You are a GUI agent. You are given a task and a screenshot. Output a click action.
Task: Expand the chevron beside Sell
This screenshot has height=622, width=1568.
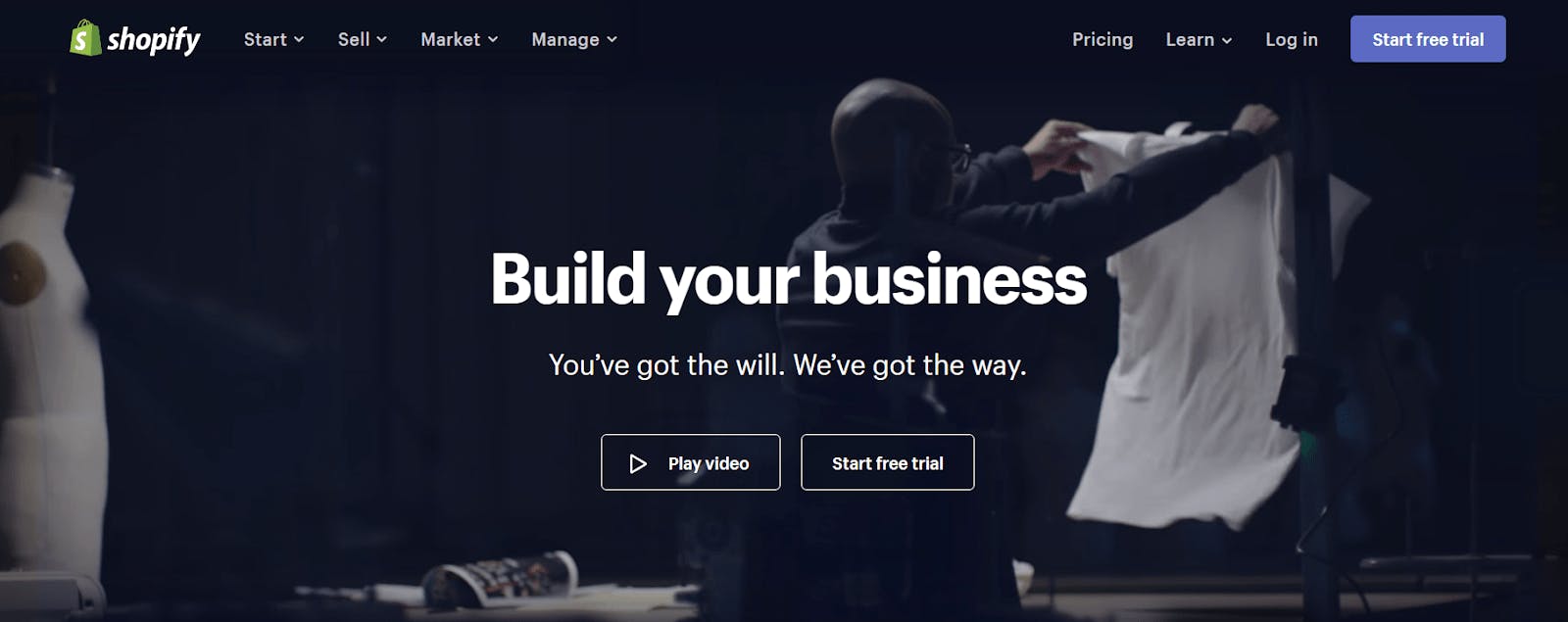click(x=382, y=39)
